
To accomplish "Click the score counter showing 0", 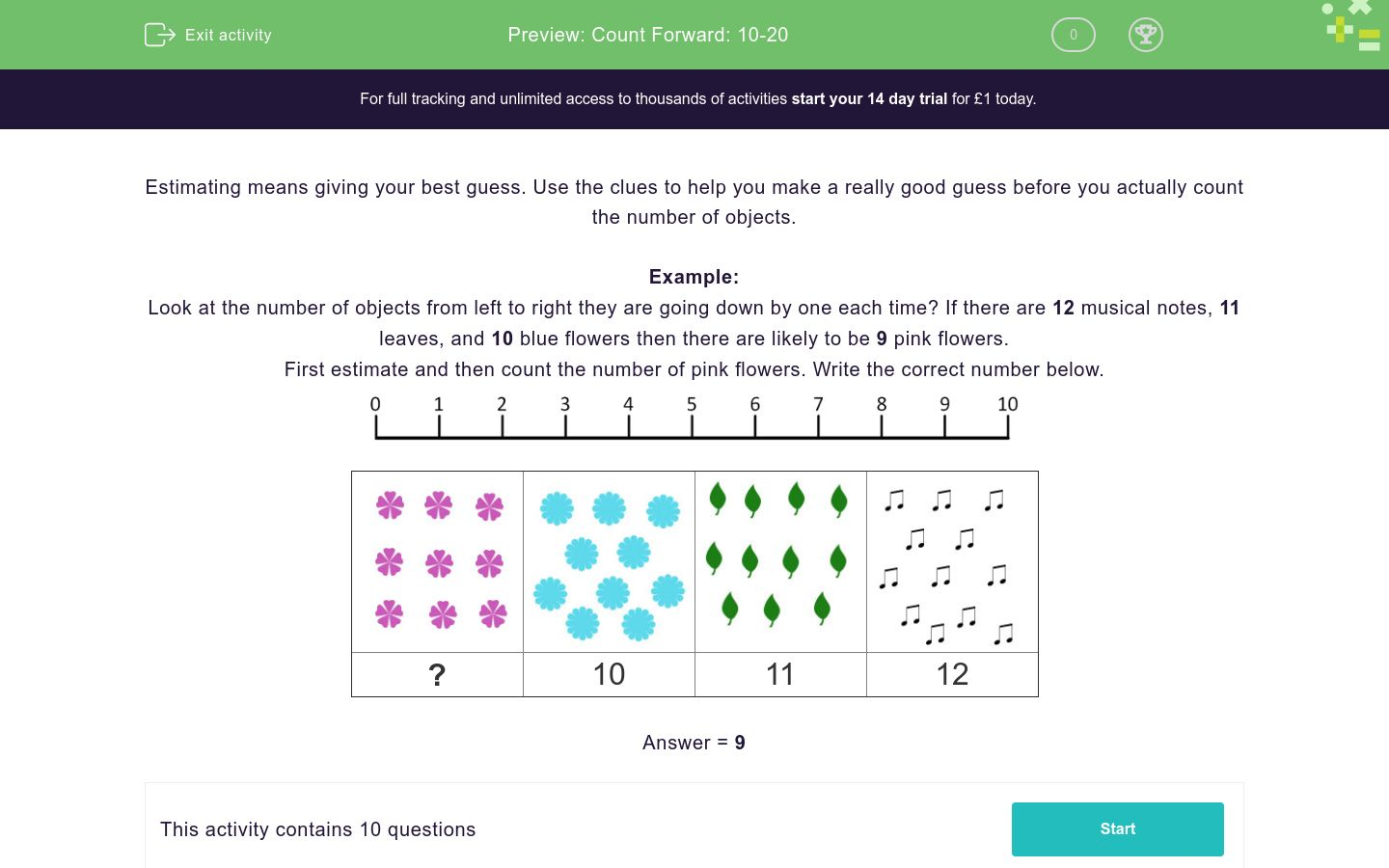I will coord(1073,35).
